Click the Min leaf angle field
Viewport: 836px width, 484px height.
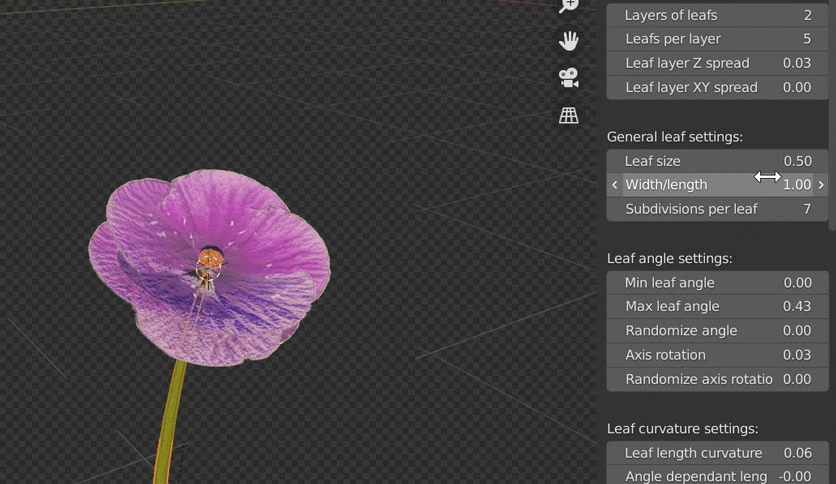[717, 283]
